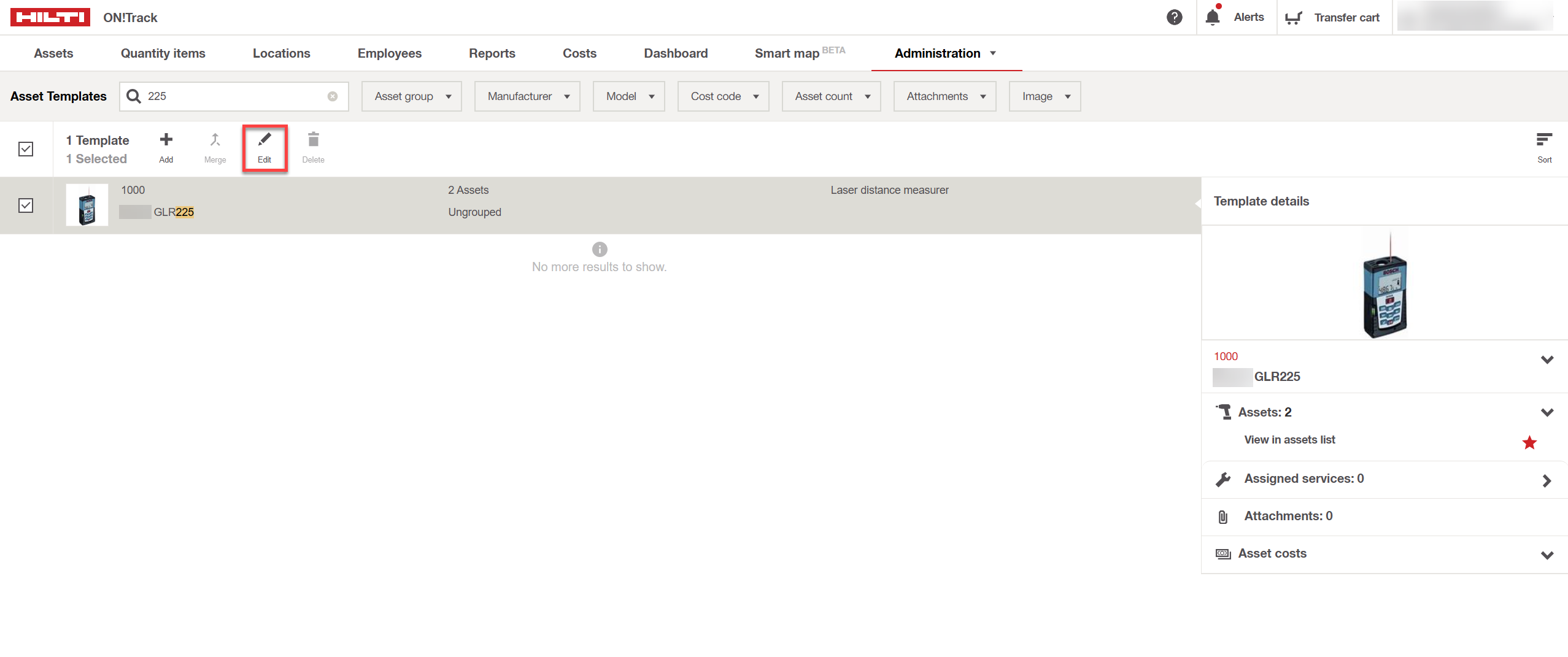The height and width of the screenshot is (657, 1568).
Task: Open the Employees tab
Action: tap(390, 53)
